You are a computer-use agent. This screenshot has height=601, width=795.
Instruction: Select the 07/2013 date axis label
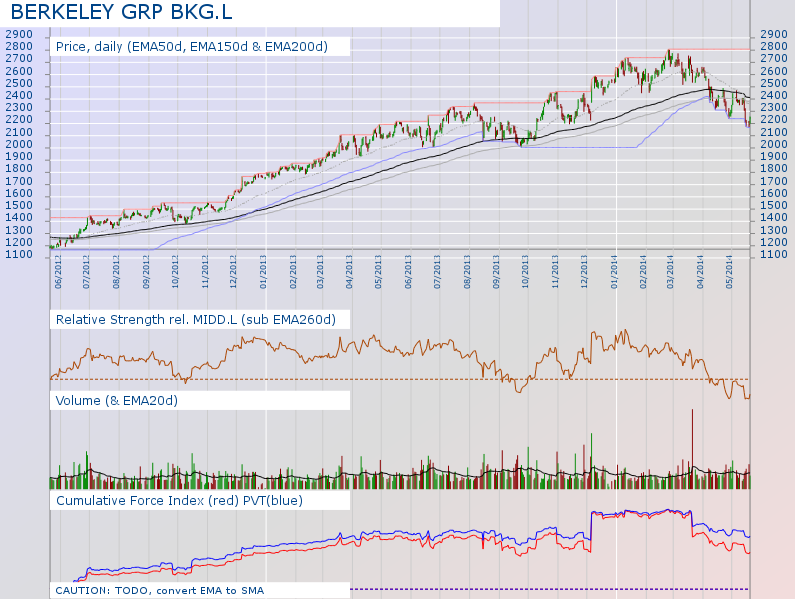coord(437,274)
